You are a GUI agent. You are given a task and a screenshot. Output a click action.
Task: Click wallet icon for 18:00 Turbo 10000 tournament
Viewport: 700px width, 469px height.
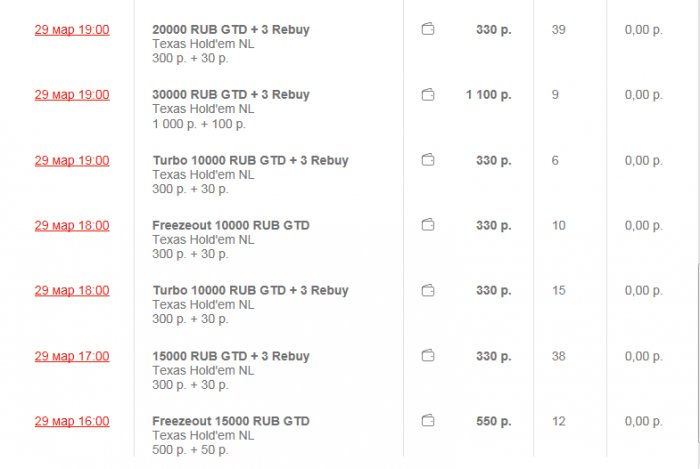click(x=428, y=290)
